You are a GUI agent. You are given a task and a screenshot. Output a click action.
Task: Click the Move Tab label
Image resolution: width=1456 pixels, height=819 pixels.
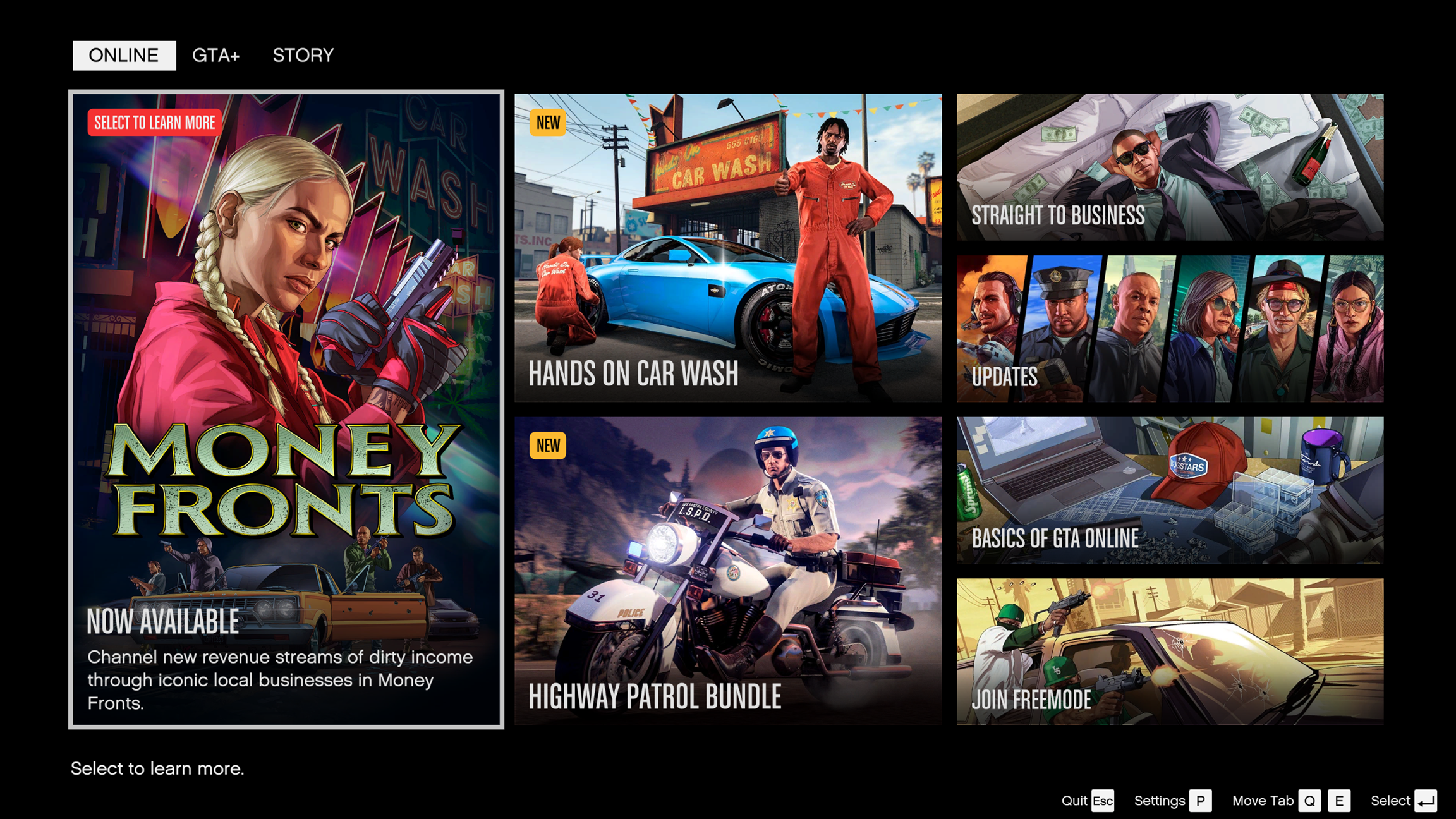click(x=1263, y=801)
